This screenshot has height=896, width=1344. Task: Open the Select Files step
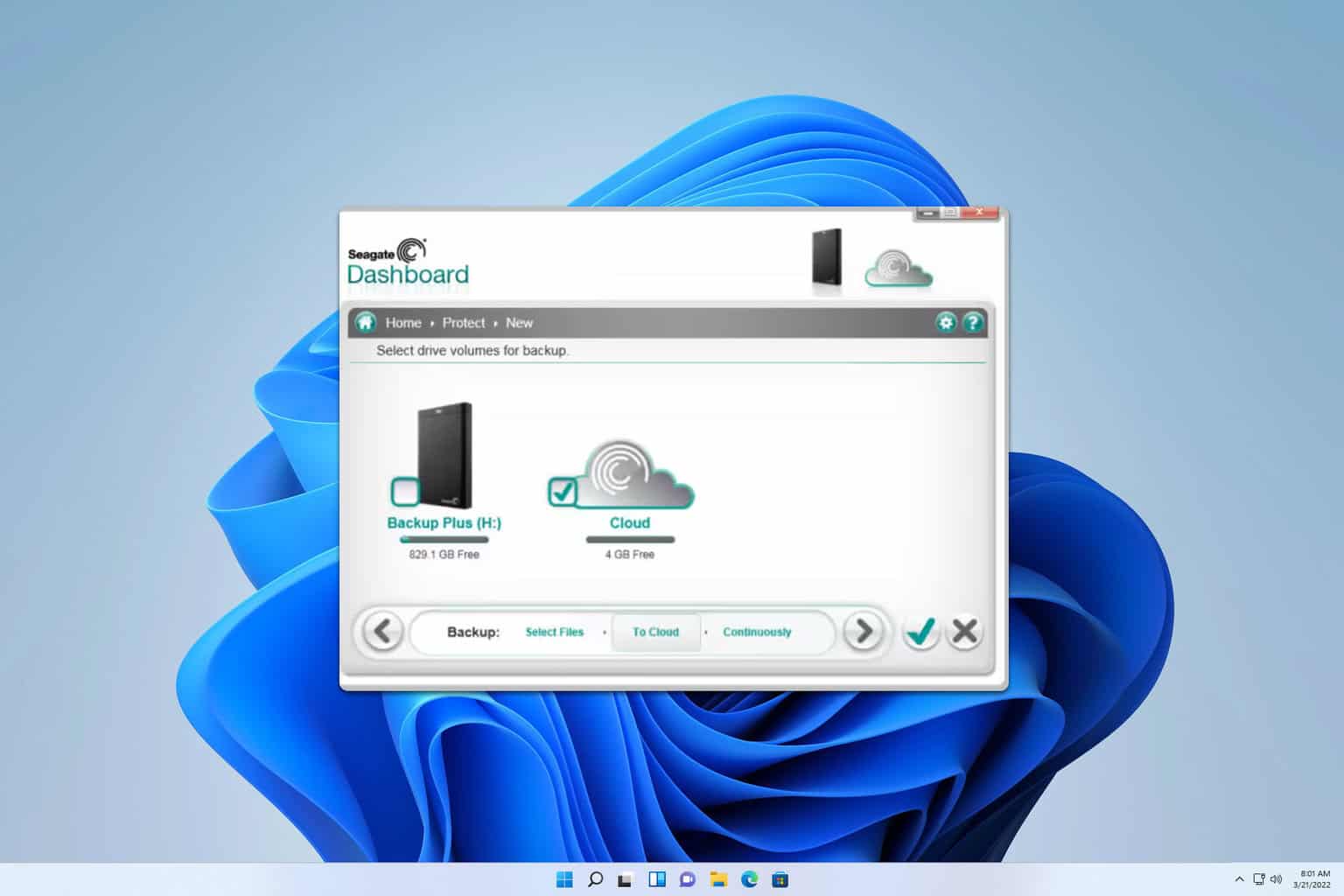point(554,632)
